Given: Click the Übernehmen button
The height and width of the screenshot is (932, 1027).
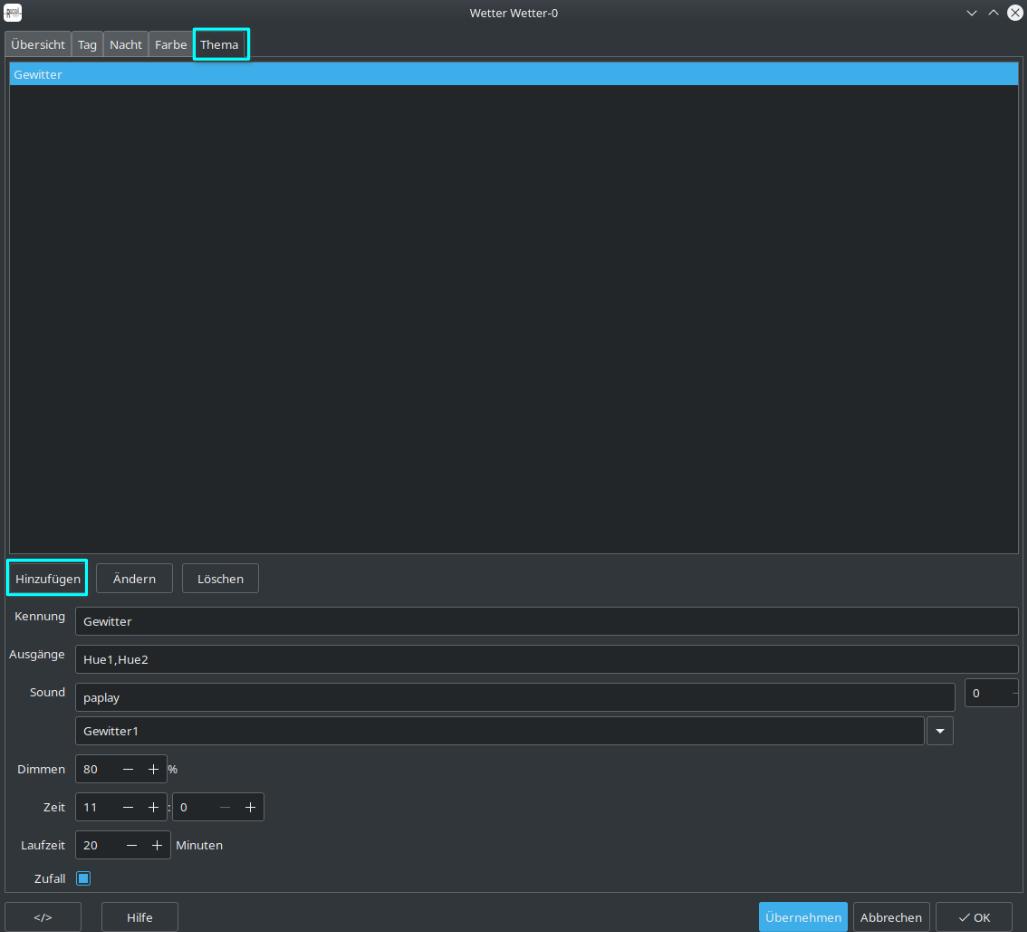Looking at the screenshot, I should (802, 917).
